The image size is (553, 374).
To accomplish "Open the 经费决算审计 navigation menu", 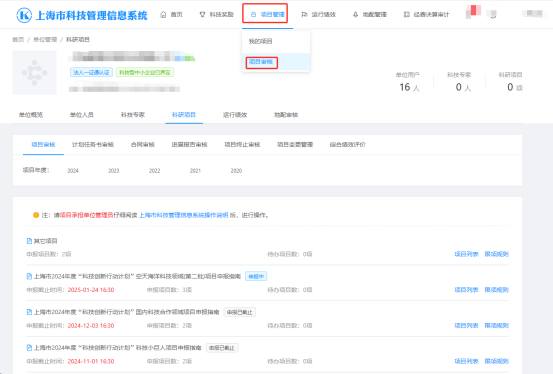I will [426, 14].
